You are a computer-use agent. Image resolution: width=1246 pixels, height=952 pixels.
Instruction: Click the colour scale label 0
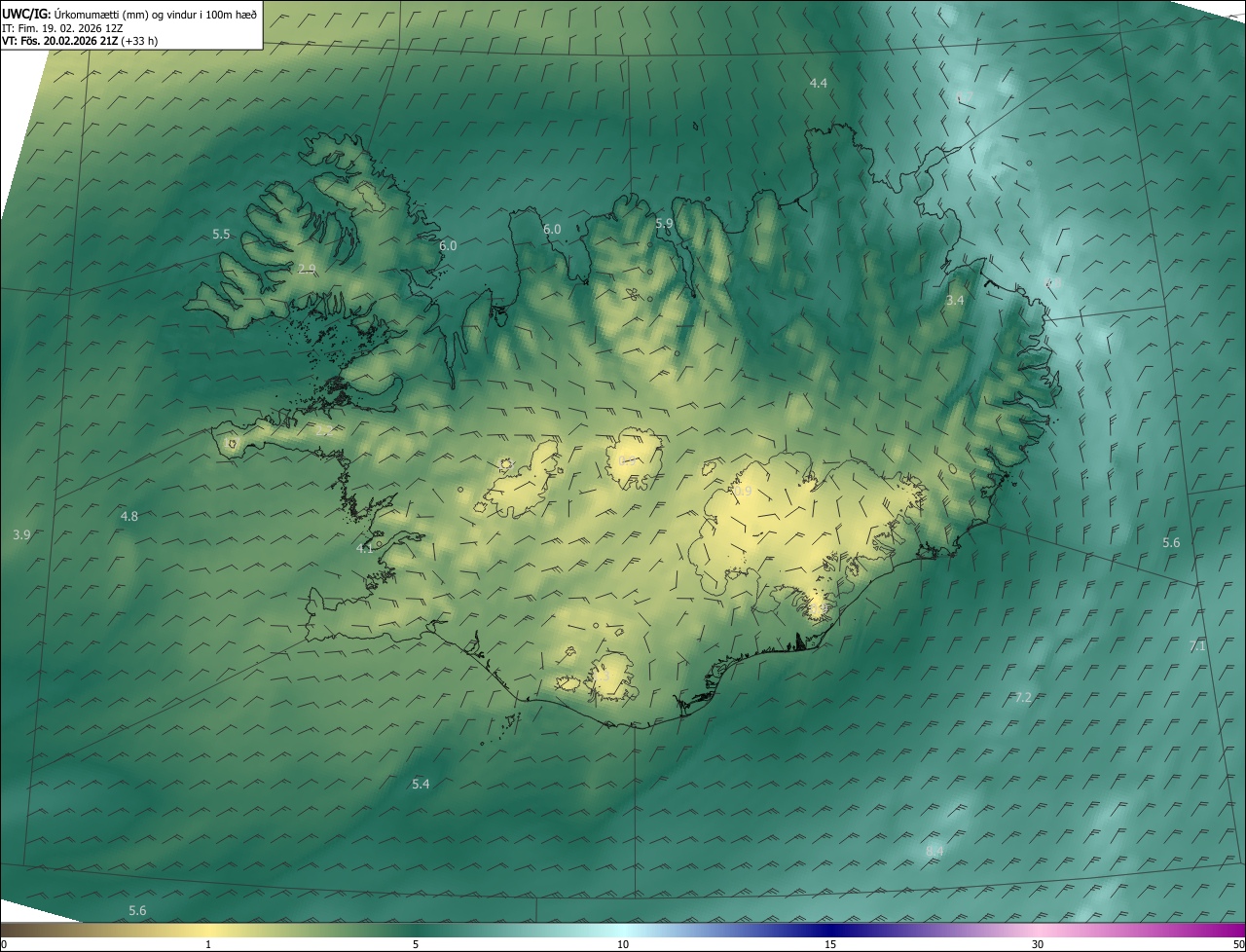(4, 944)
